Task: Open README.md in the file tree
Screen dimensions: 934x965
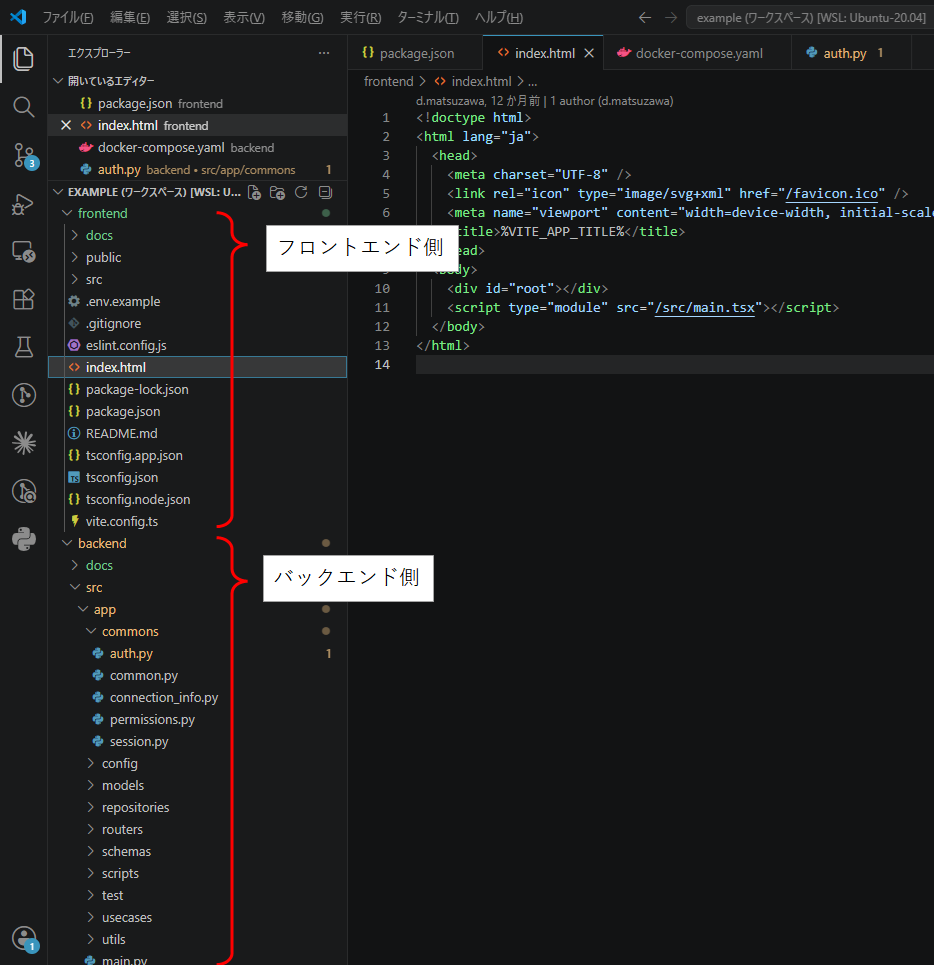Action: coord(121,434)
